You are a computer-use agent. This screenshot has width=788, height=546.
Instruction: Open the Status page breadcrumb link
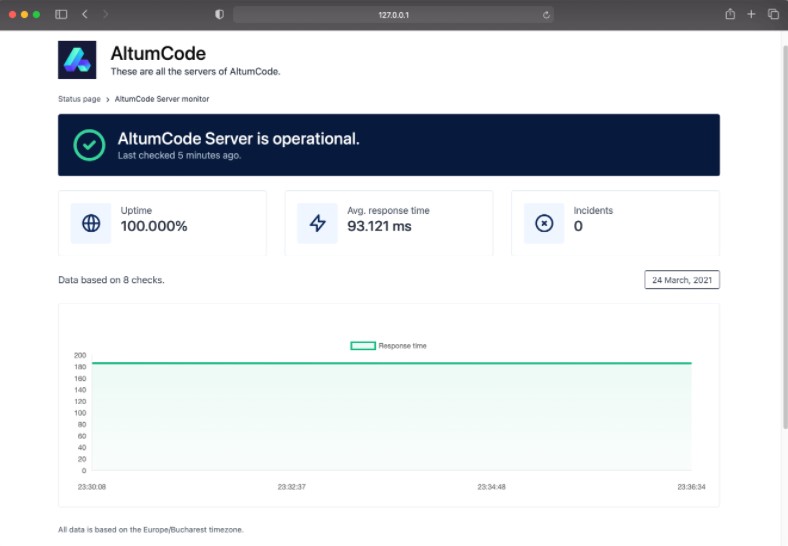79,99
